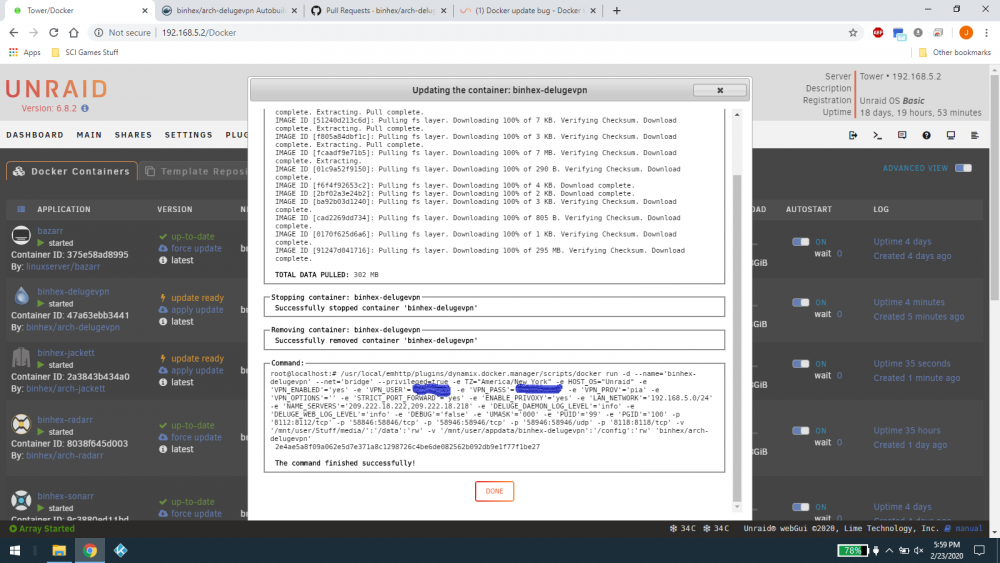Open the Dashboard menu
This screenshot has width=1000, height=563.
(35, 135)
